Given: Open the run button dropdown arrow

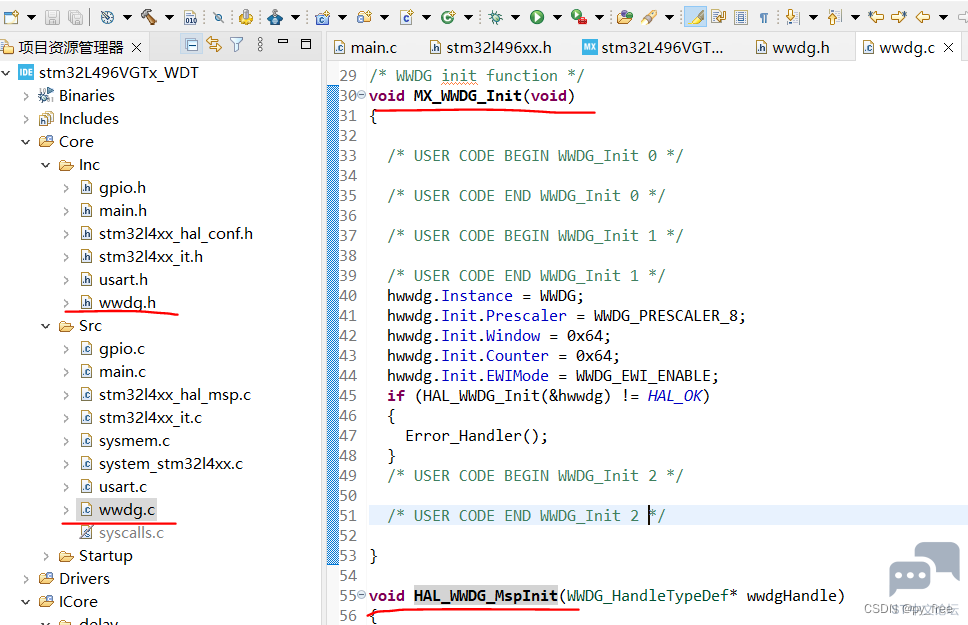Looking at the screenshot, I should 557,17.
